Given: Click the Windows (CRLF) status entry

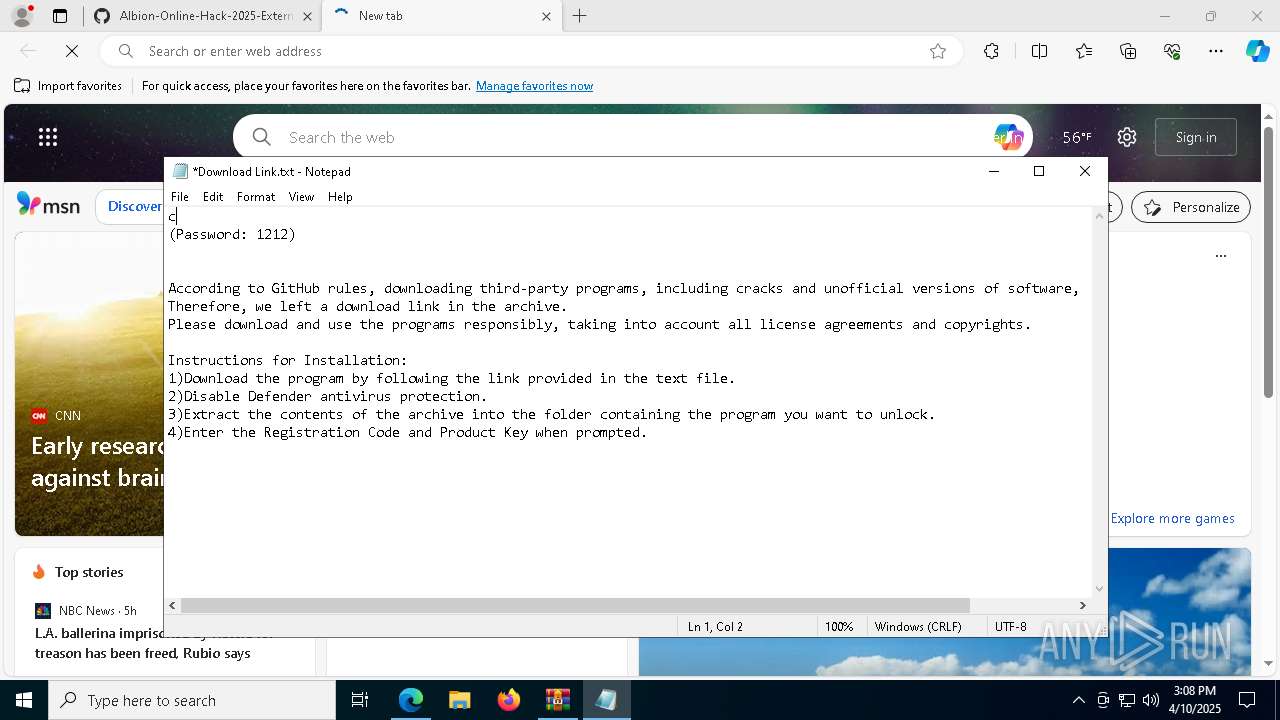Looking at the screenshot, I should click(918, 627).
